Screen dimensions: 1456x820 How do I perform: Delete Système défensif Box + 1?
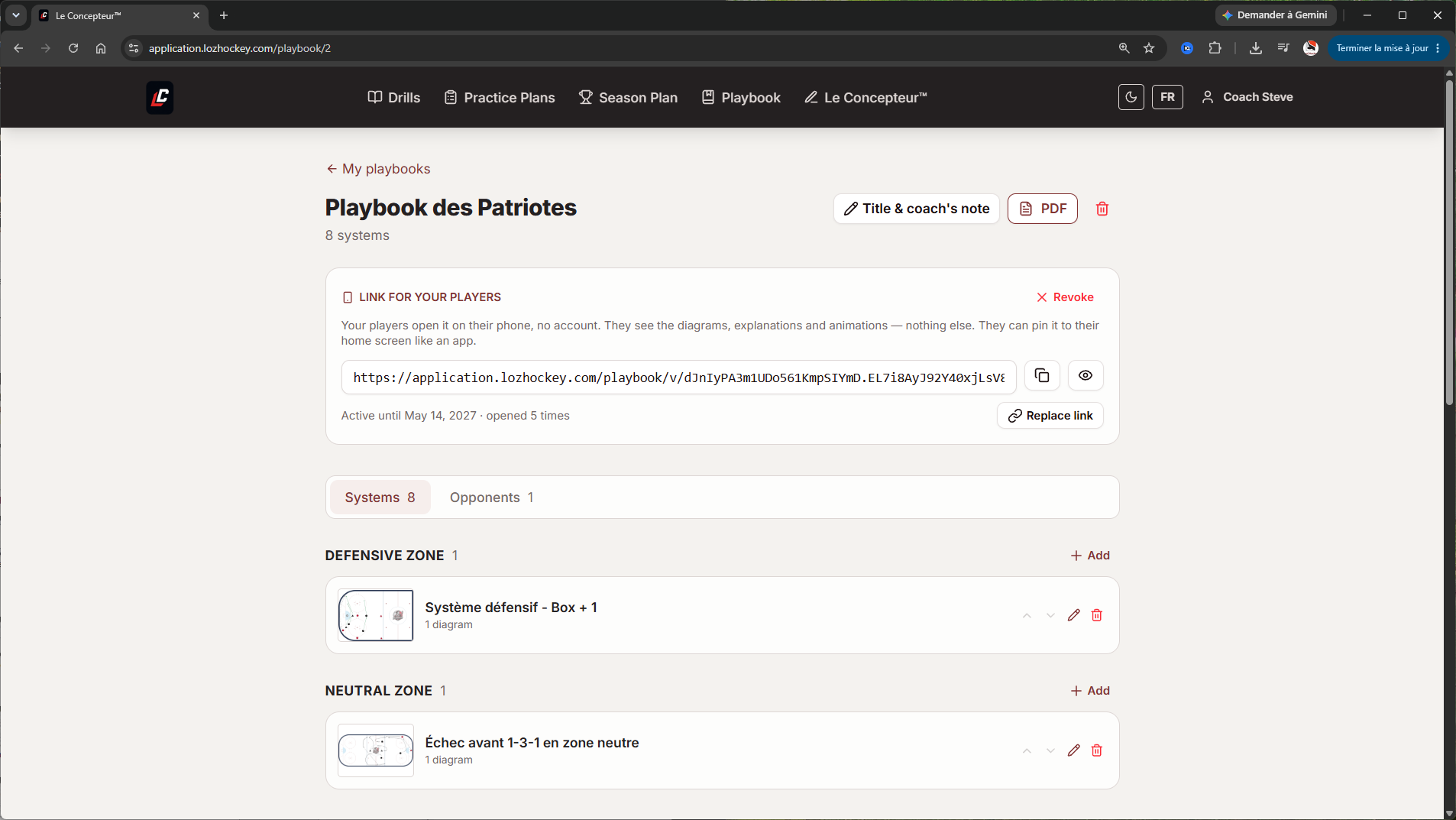pos(1097,615)
